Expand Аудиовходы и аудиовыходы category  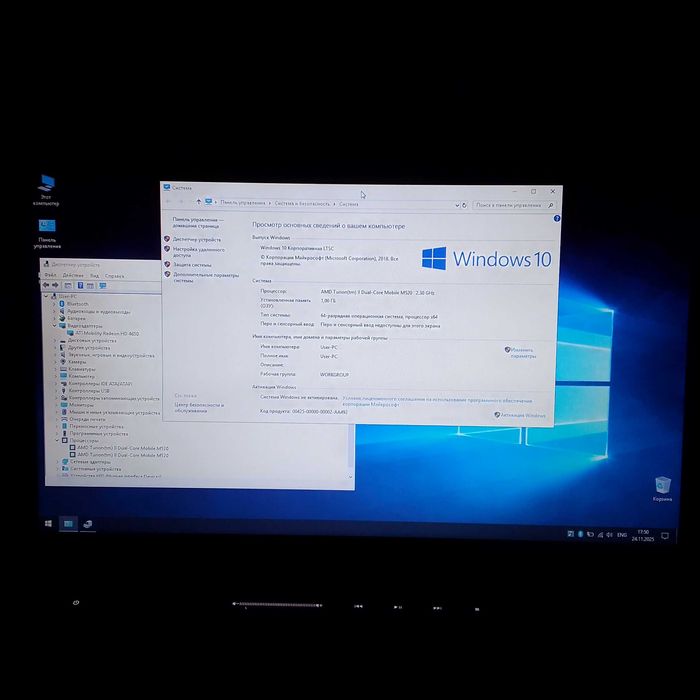pos(54,311)
